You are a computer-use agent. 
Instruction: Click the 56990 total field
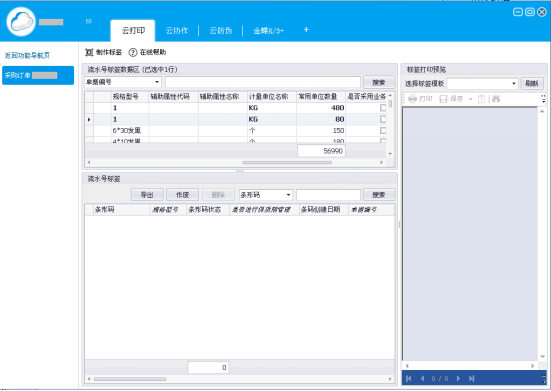point(321,151)
